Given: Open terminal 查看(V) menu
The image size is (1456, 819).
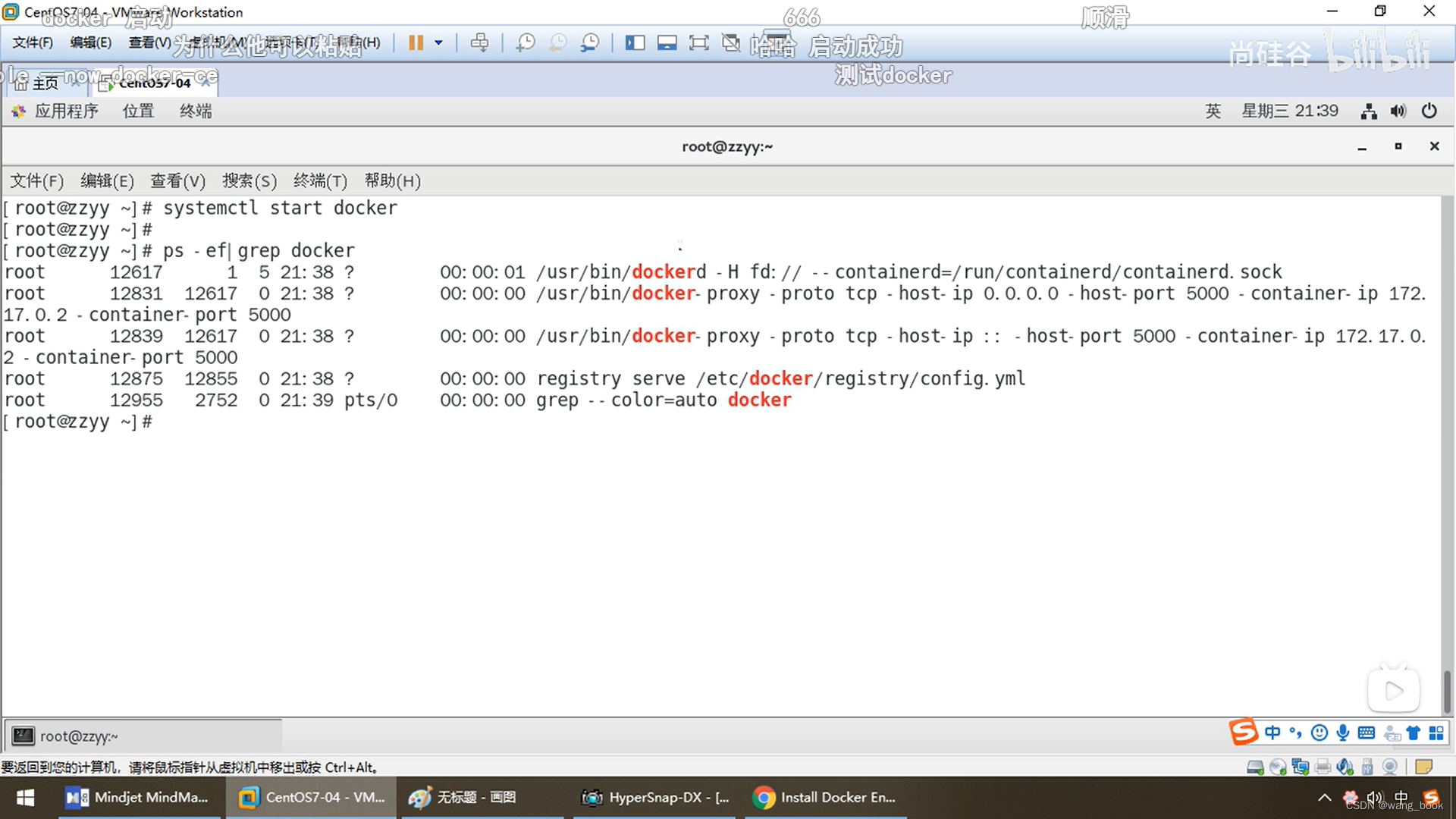Looking at the screenshot, I should (177, 181).
